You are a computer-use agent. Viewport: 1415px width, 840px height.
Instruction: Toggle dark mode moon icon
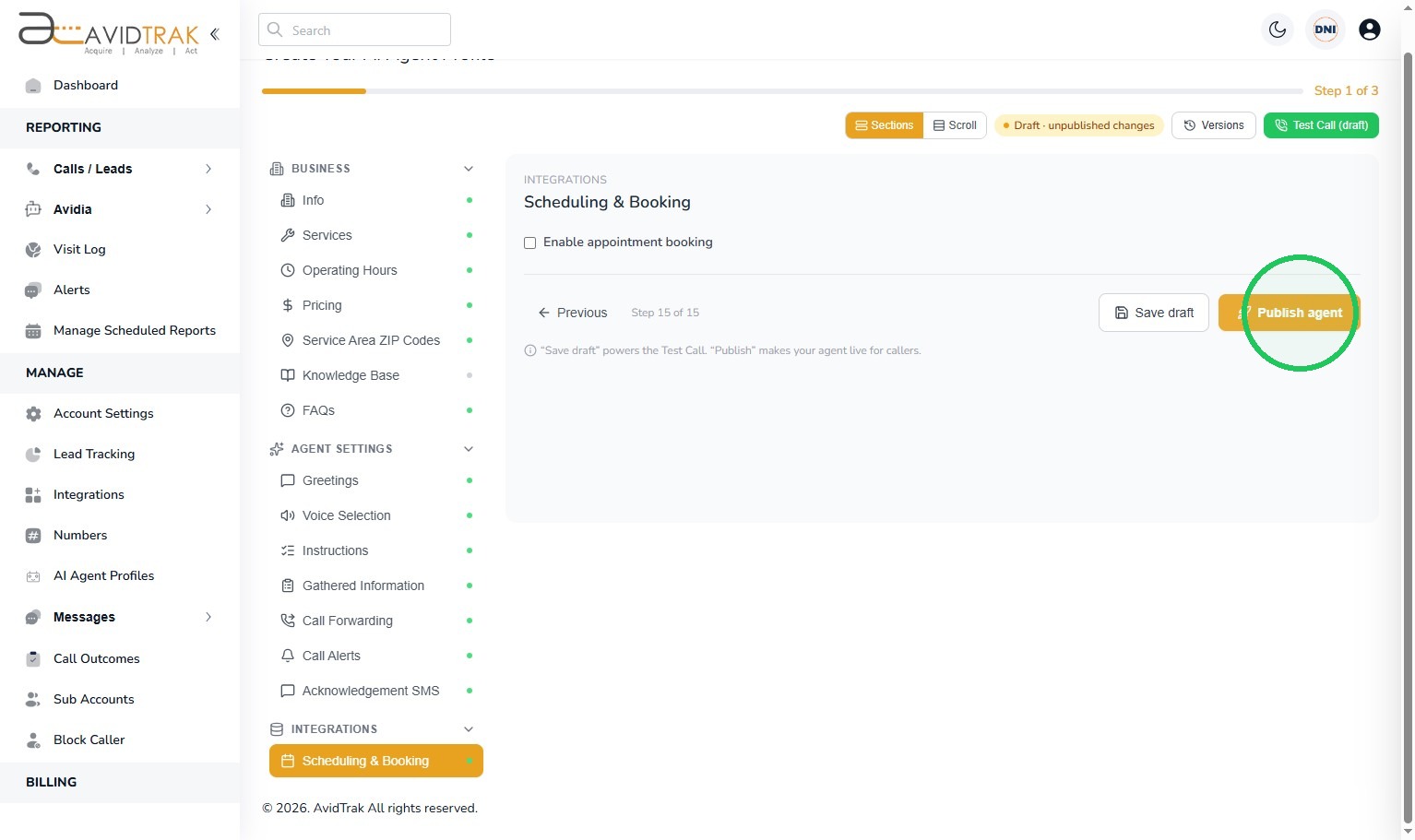(x=1278, y=30)
